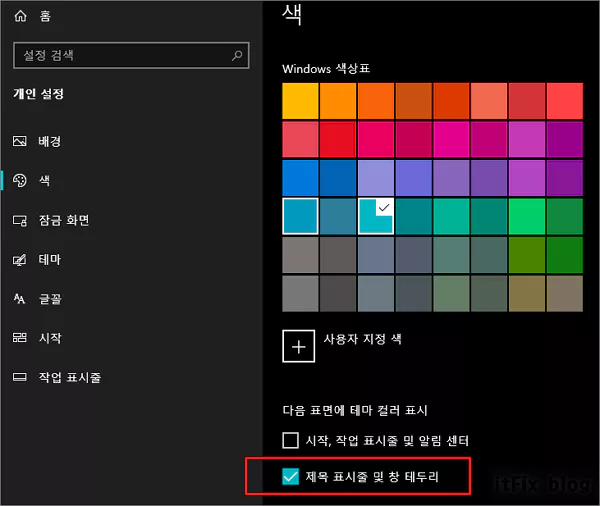
Task: Choose the medium gray swatch starting the last row
Action: [x=300, y=294]
